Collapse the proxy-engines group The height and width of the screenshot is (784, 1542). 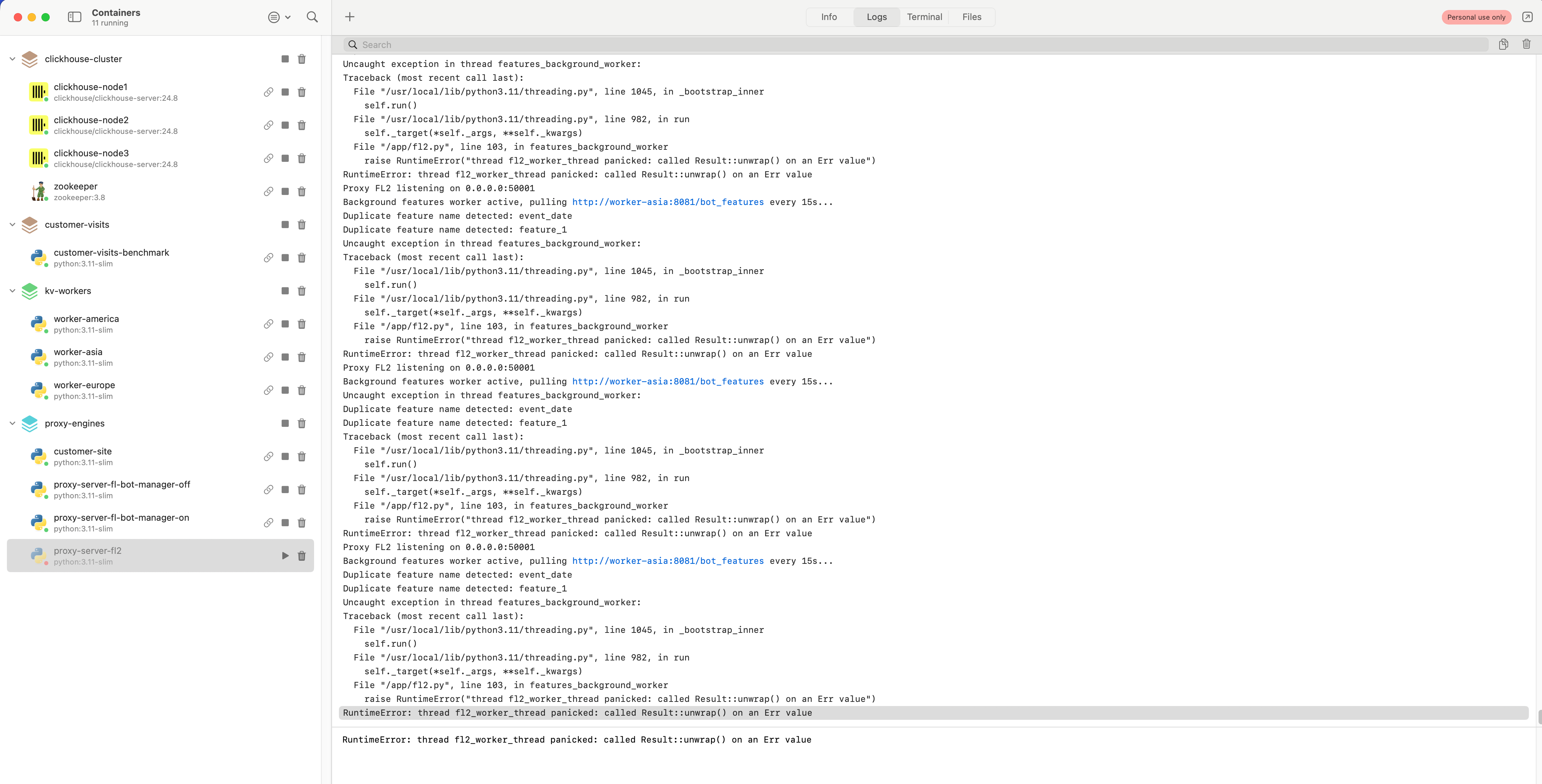12,423
